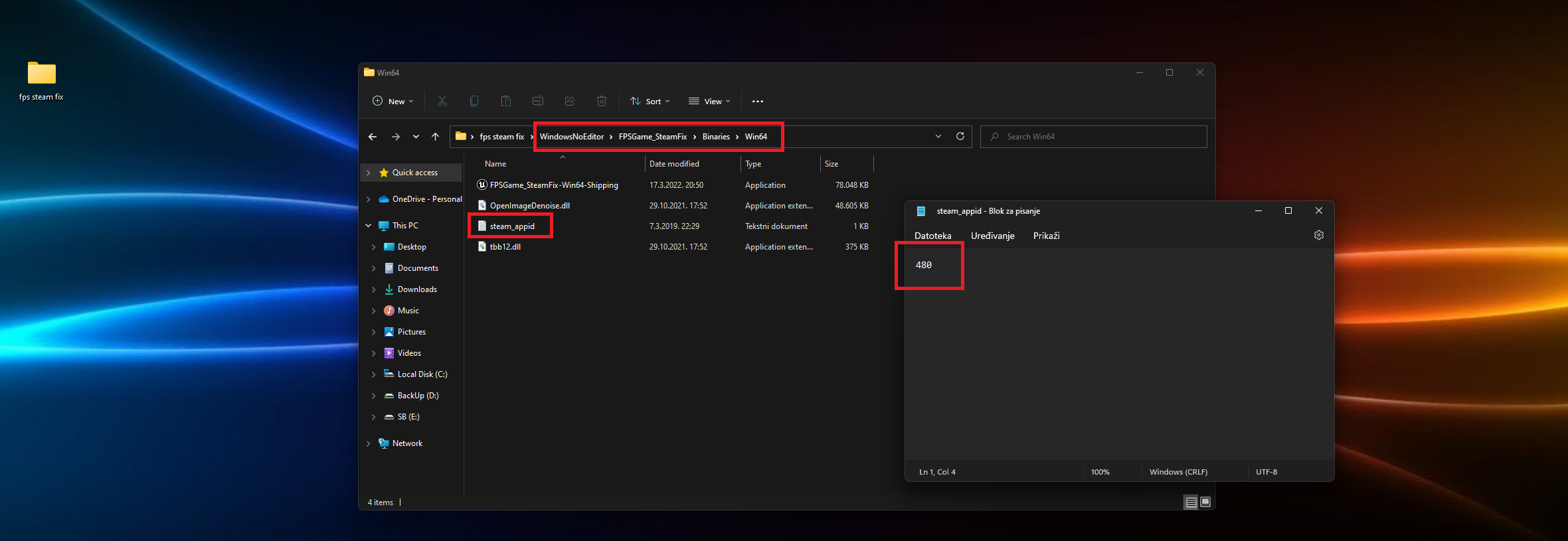Open the Sort dropdown menu
Image resolution: width=1568 pixels, height=541 pixels.
pyautogui.click(x=650, y=101)
